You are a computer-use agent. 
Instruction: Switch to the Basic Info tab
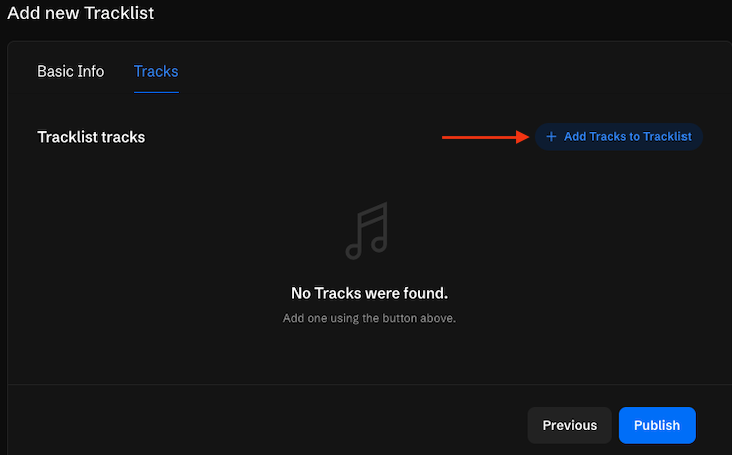[71, 72]
